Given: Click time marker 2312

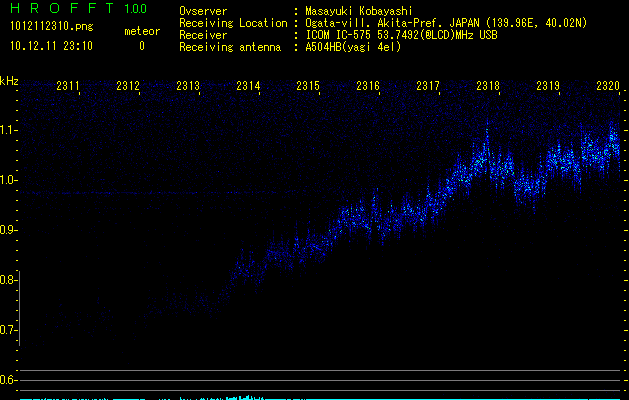Looking at the screenshot, I should [x=128, y=85].
